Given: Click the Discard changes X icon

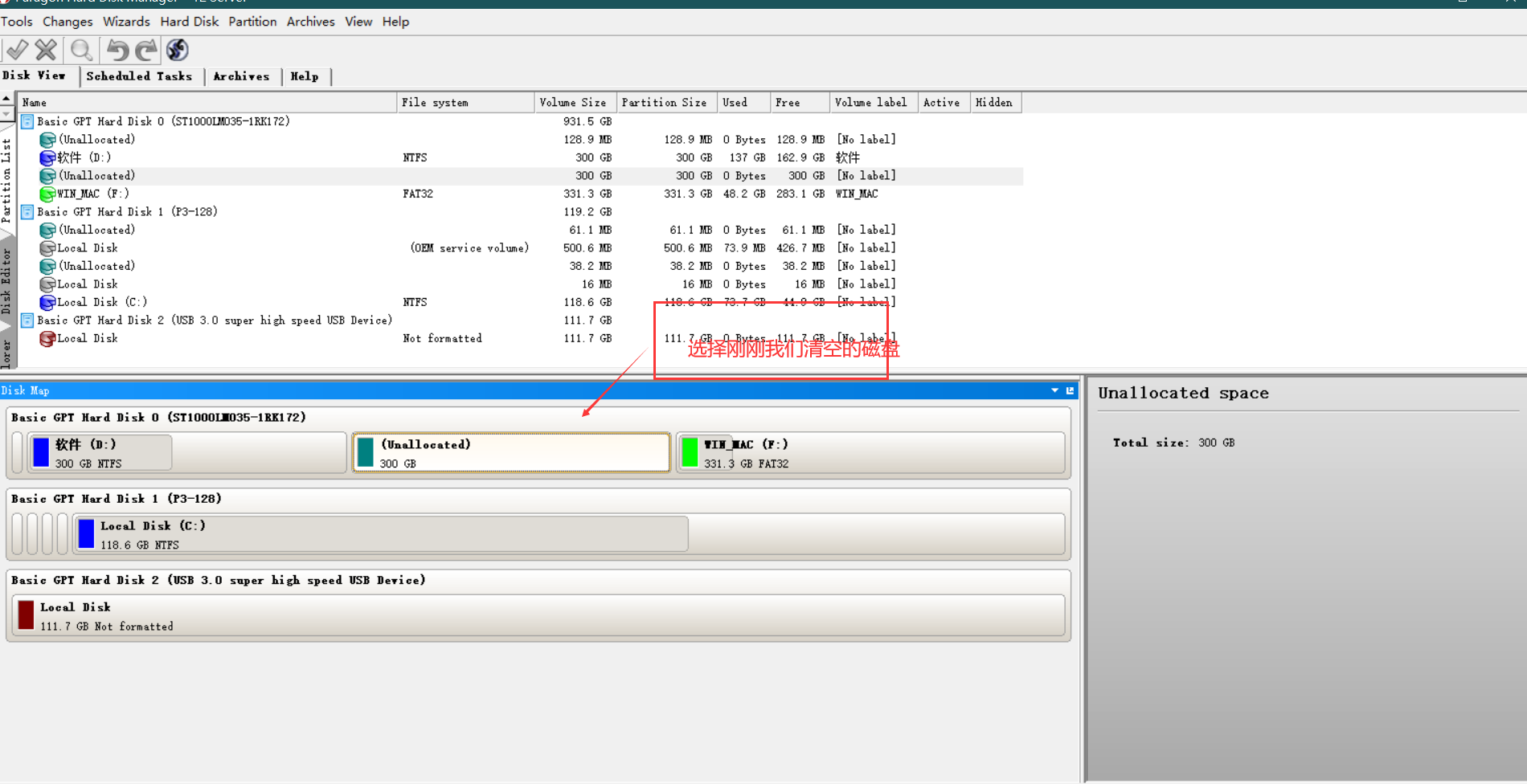Looking at the screenshot, I should (47, 50).
